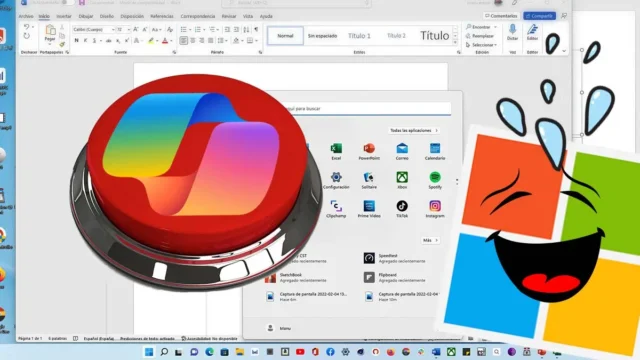Click the Windows Start button on taskbar
Viewport: 640px width, 360px height.
(149, 352)
